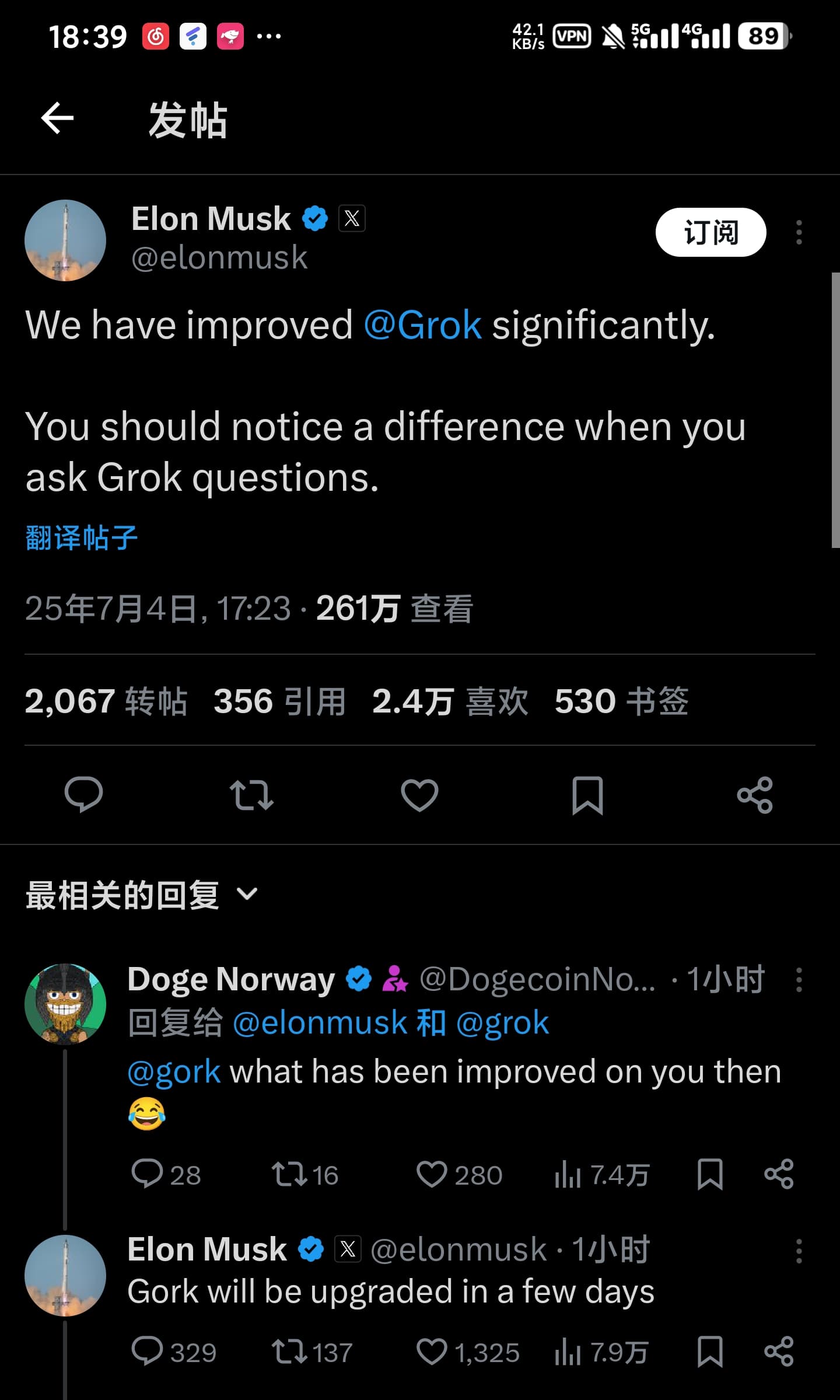The image size is (840, 1400).
Task: Open the @Grok mention link
Action: point(422,325)
